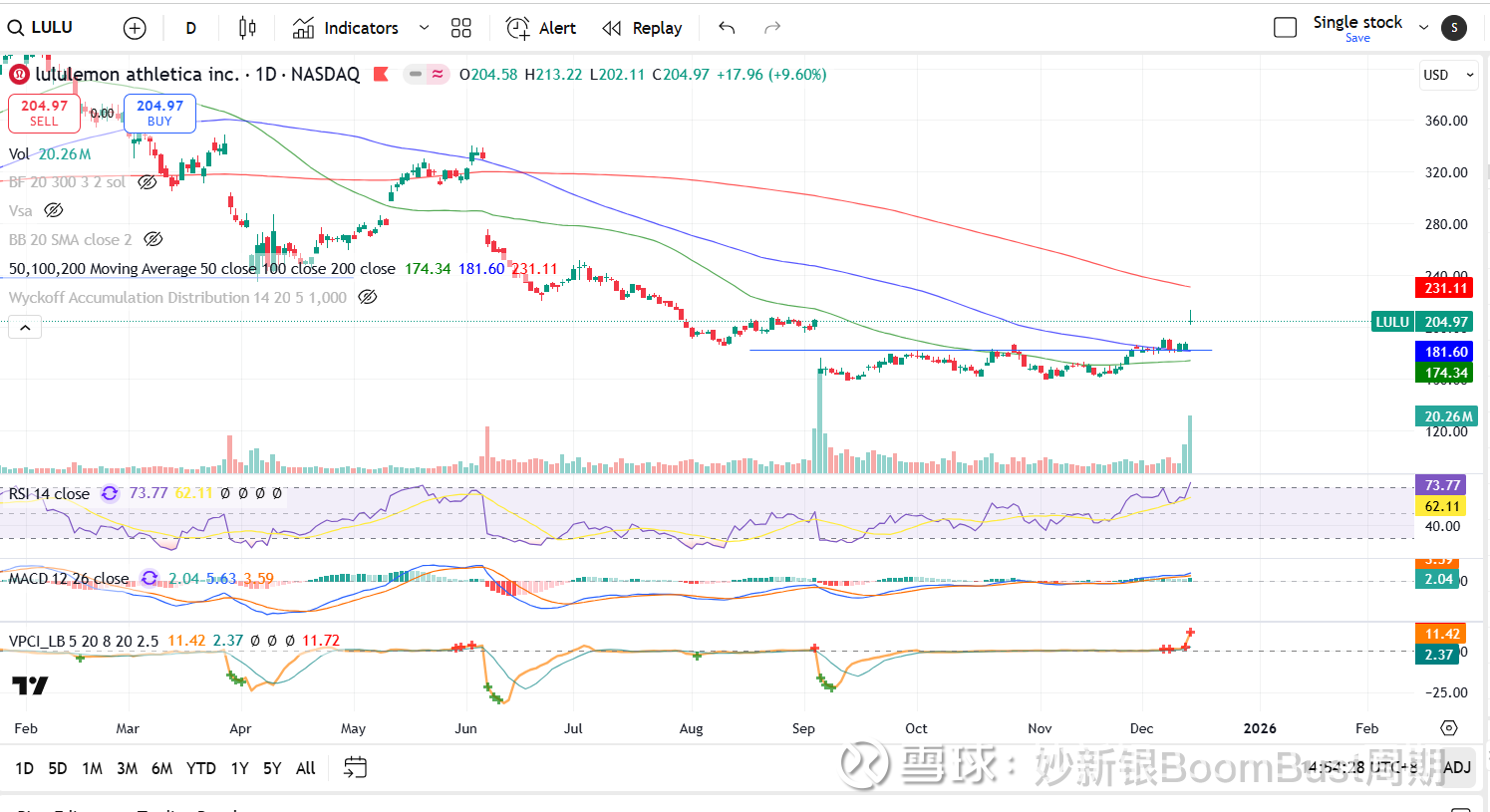Select the MACD 12 26 close legend
Screen dimensions: 1490x812
(69, 579)
